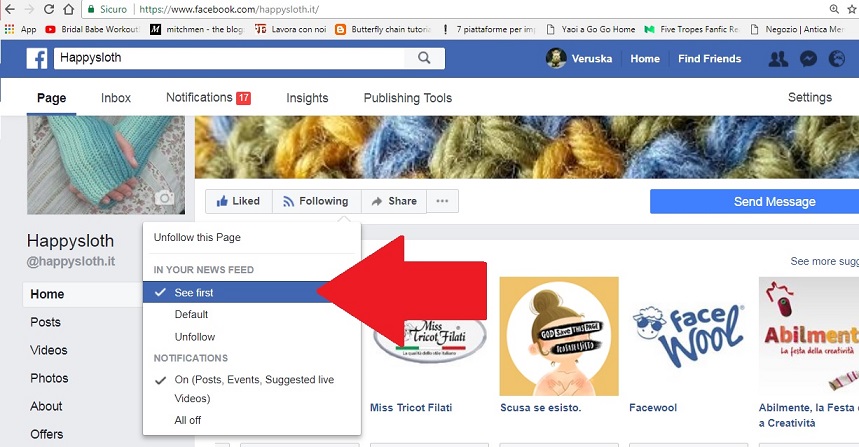This screenshot has width=859, height=447.
Task: Open Scusa se esisto page link
Action: click(541, 408)
